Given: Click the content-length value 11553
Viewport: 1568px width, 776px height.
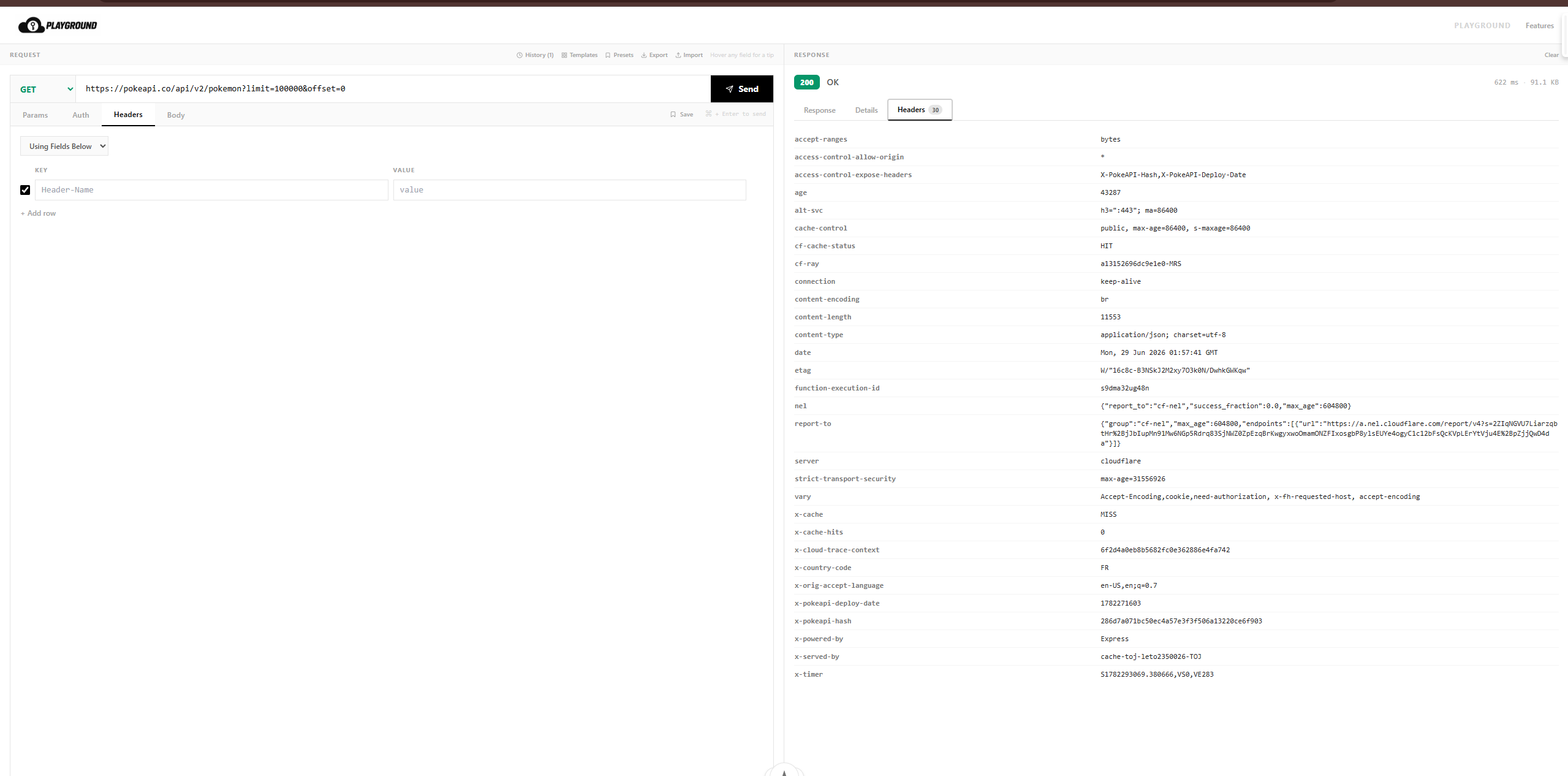Looking at the screenshot, I should click(1110, 317).
